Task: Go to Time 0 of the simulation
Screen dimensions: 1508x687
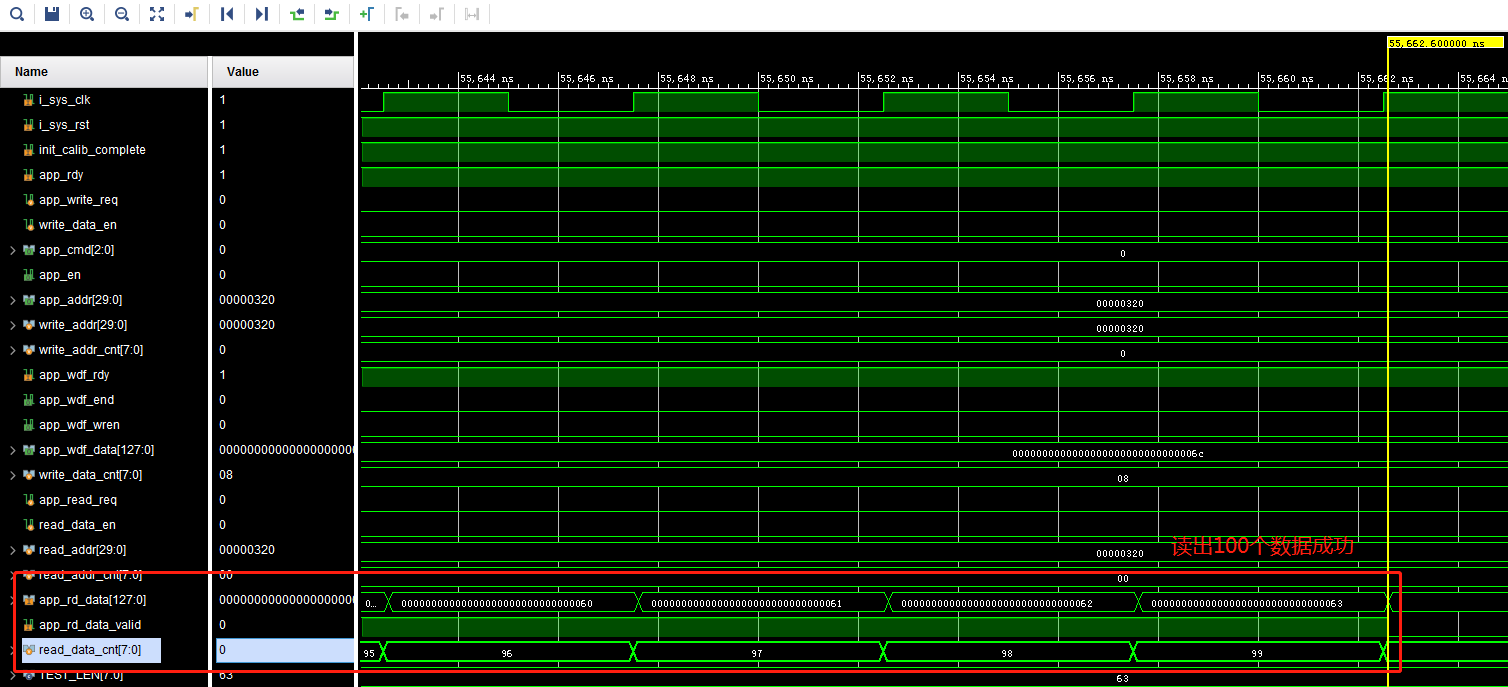Action: pos(226,14)
